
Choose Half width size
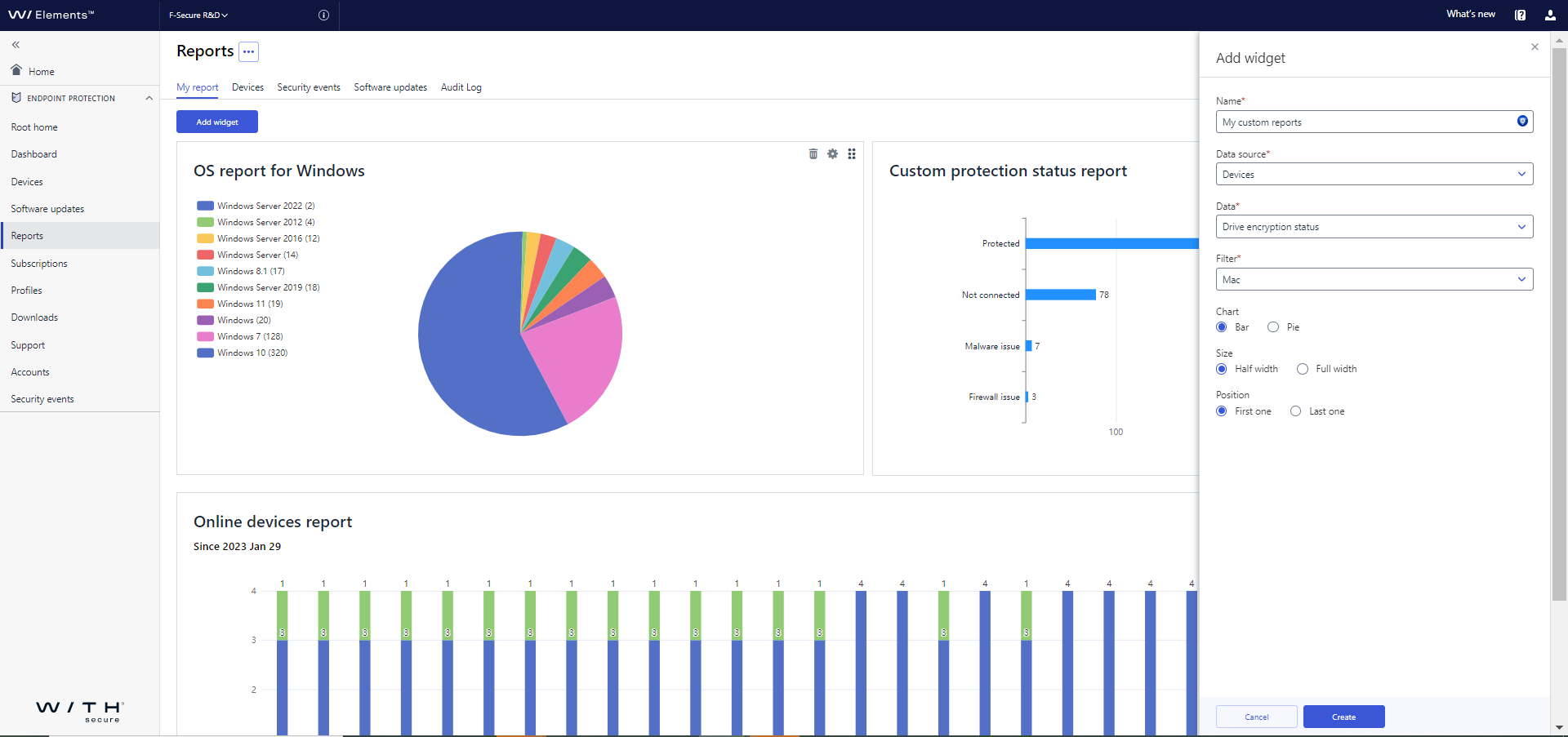[x=1222, y=369]
